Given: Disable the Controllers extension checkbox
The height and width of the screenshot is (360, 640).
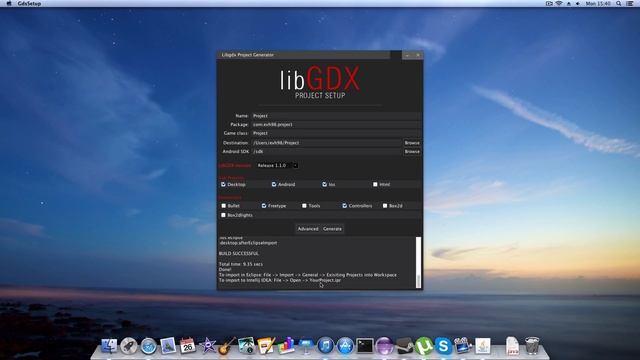Looking at the screenshot, I should point(344,206).
